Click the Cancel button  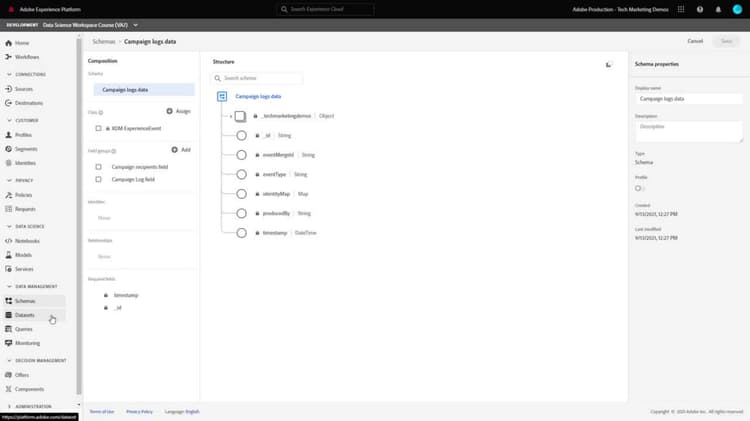point(695,41)
